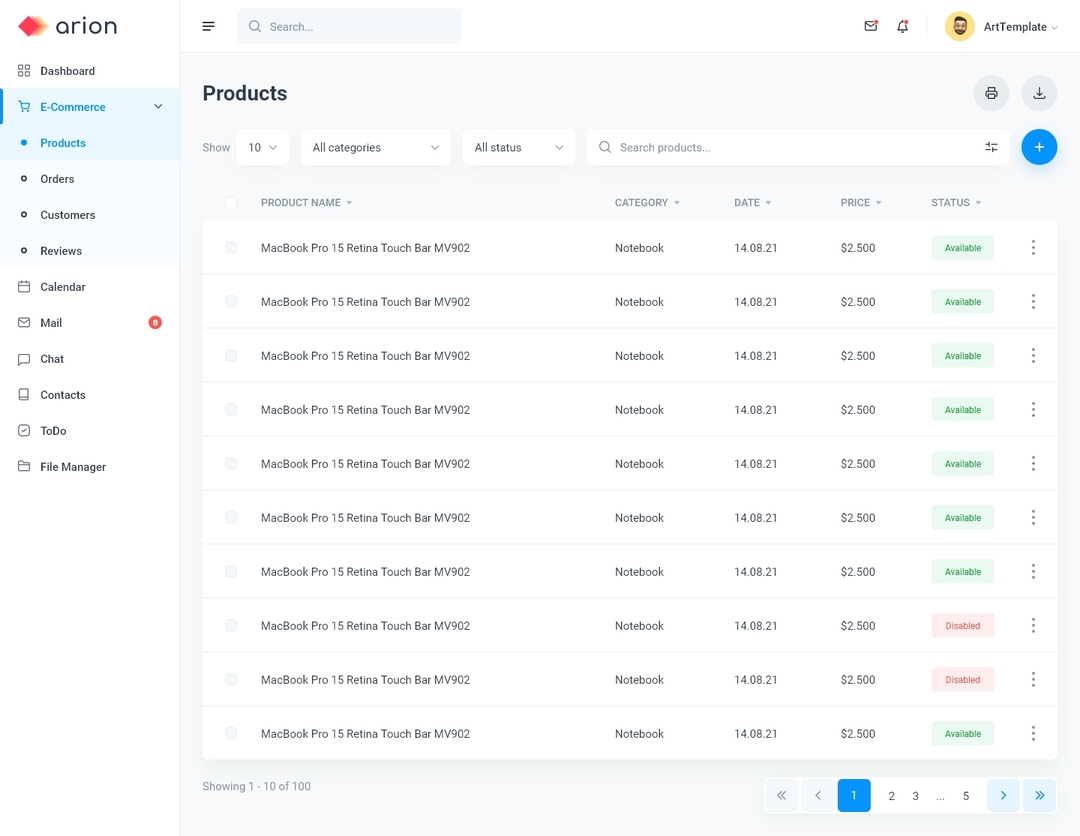Go to page 2
This screenshot has height=836, width=1080.
coord(891,796)
